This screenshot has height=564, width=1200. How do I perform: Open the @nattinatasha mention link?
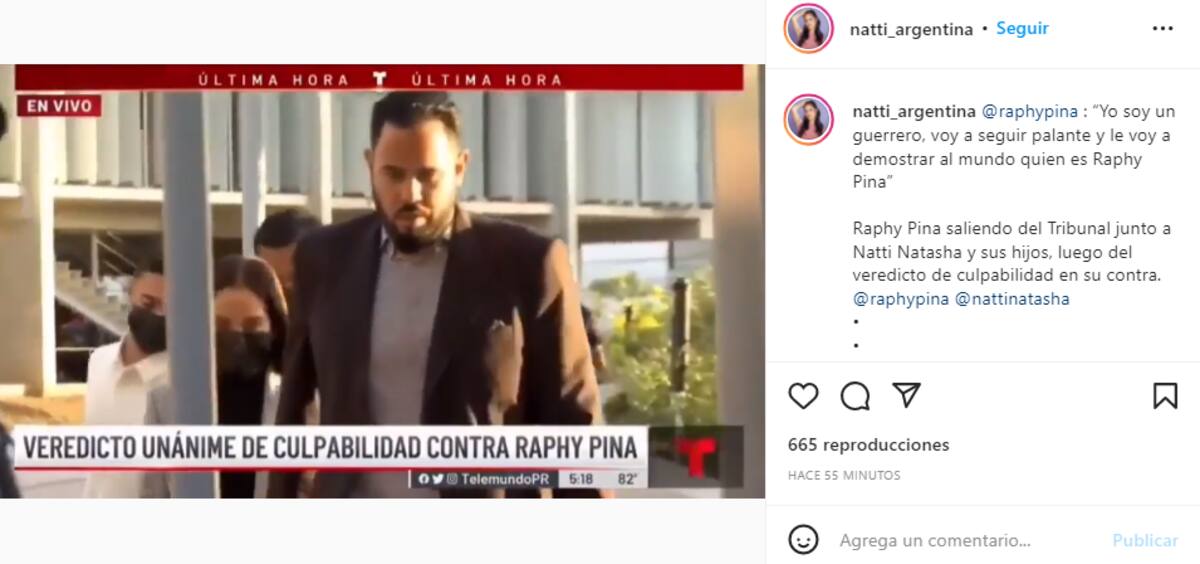tap(1012, 299)
